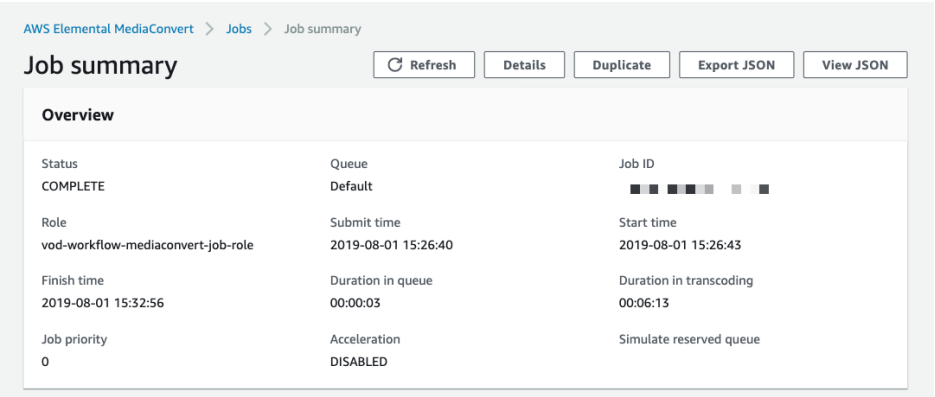Viewport: 935px width, 397px height.
Task: Select the Default queue value
Action: coord(351,186)
